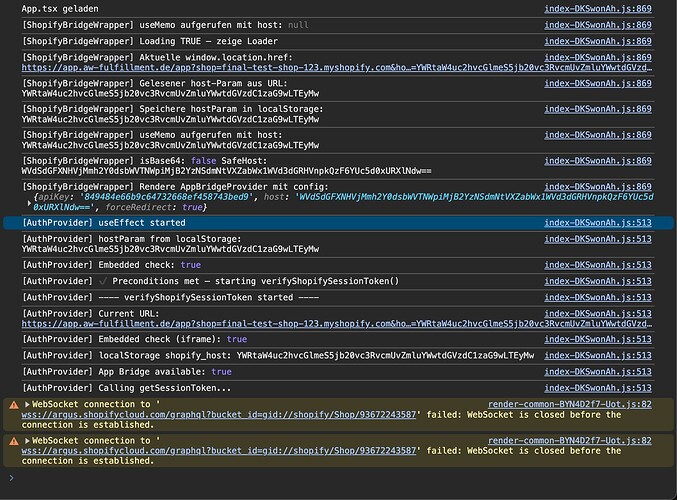Open source link for 'App.tsx geladen'
The height and width of the screenshot is (500, 677).
pos(598,9)
